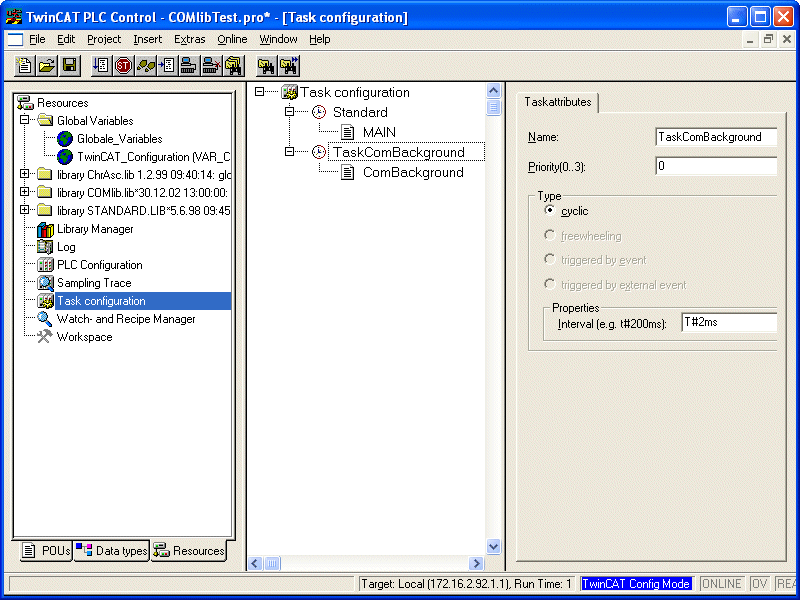Switch to the POUs tab
Viewport: 800px width, 600px height.
click(47, 551)
